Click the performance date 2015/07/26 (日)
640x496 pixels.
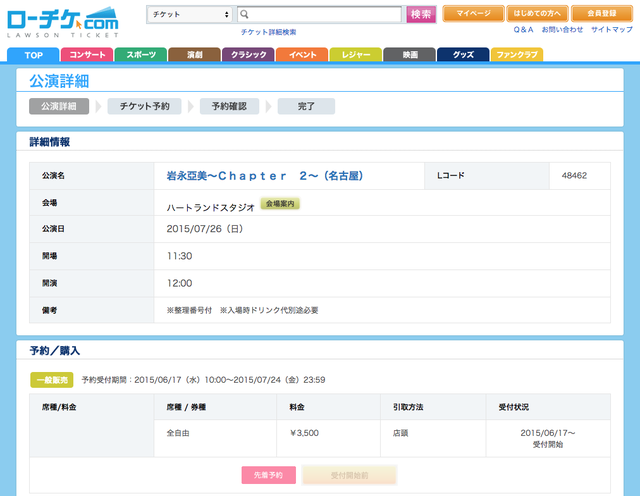(x=205, y=229)
